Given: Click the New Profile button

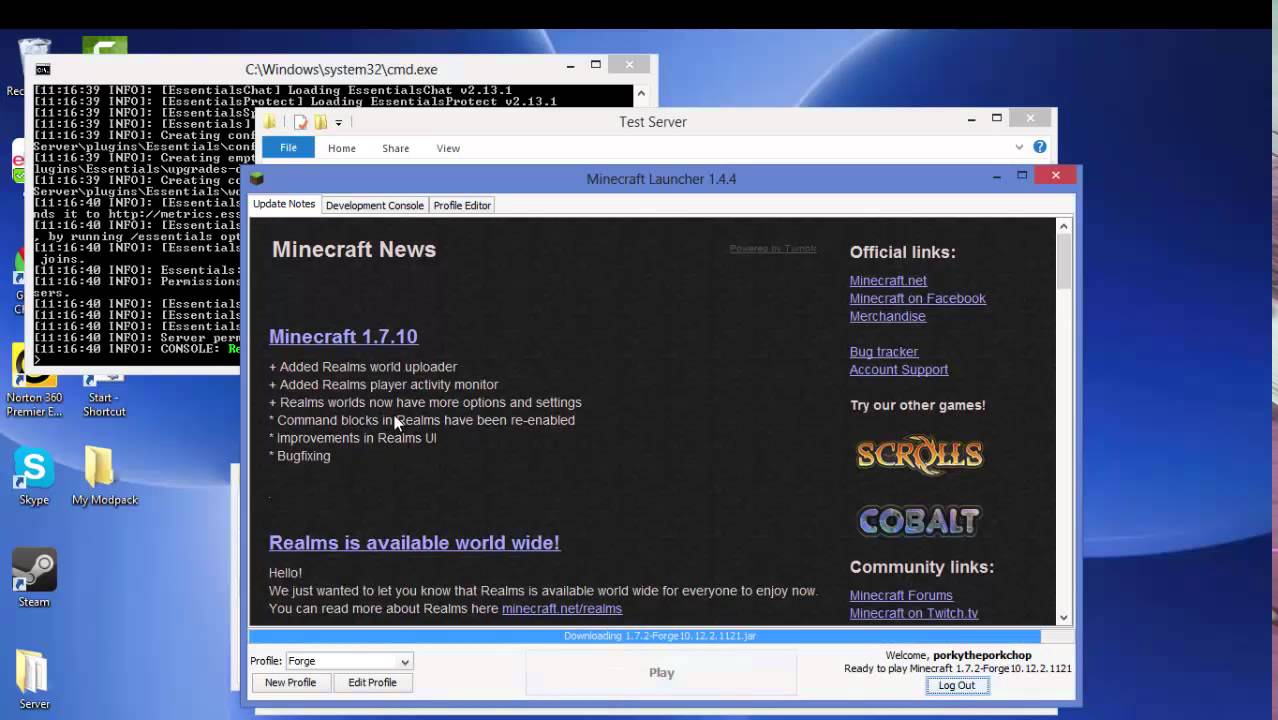Looking at the screenshot, I should click(x=290, y=682).
